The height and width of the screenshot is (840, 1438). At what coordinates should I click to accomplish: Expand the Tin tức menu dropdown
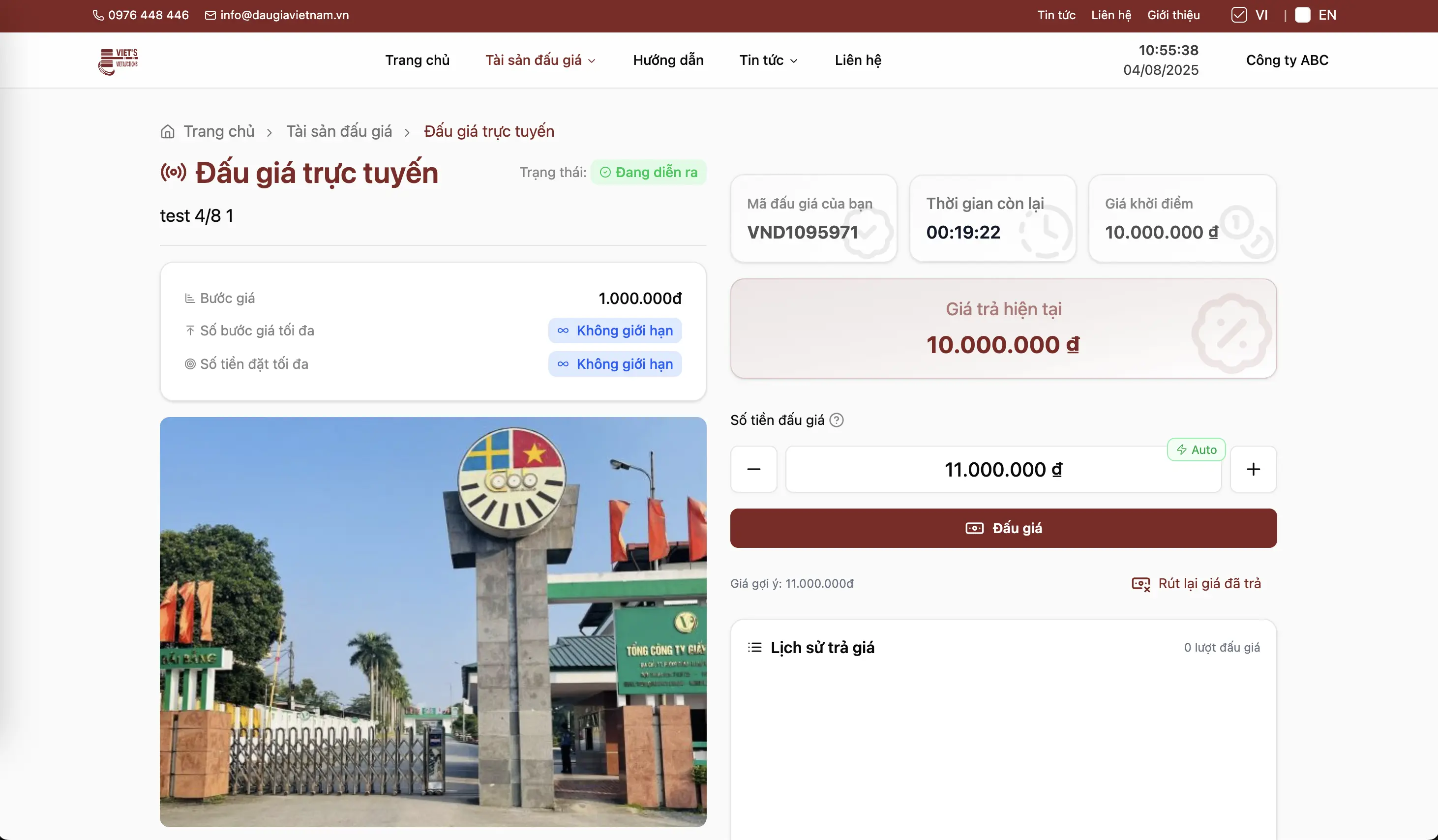(768, 60)
